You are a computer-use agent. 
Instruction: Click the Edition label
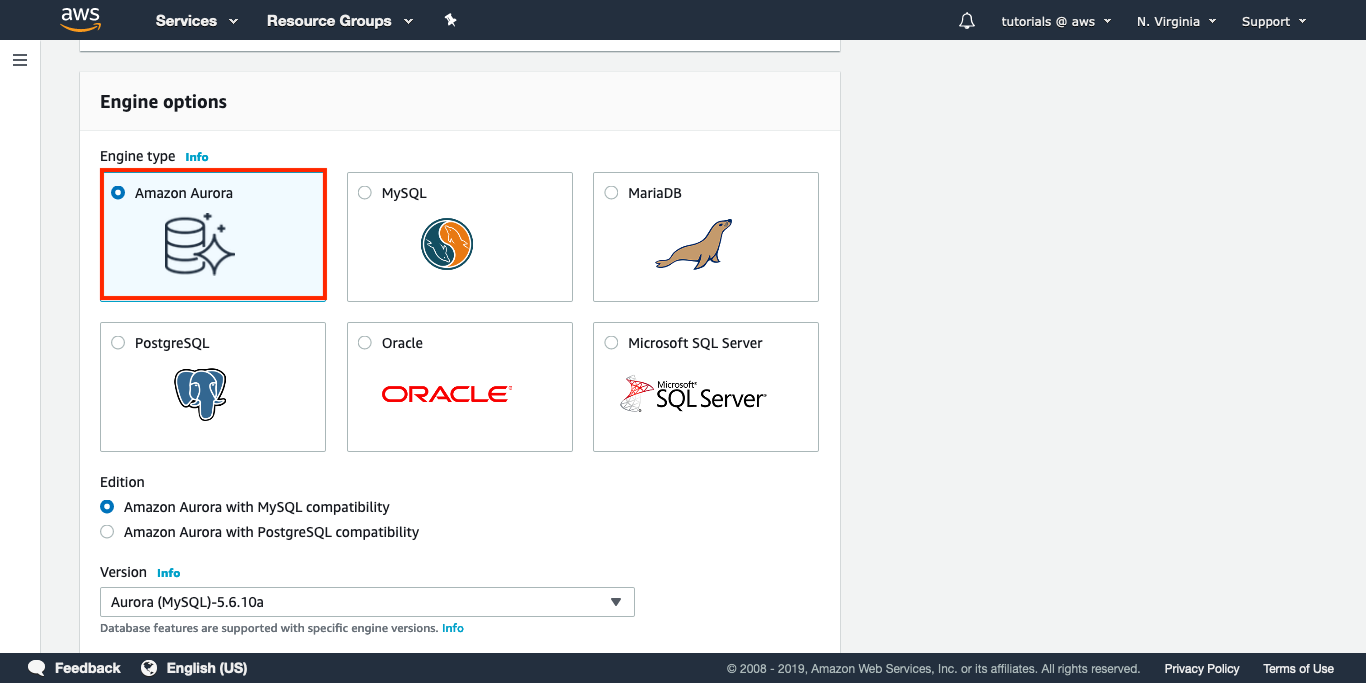122,482
